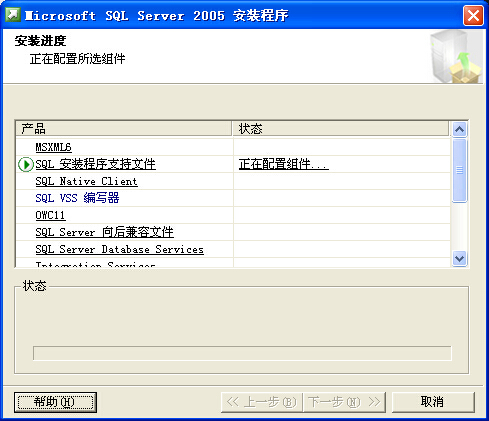Click the 正在配置组件... status link

coord(284,164)
